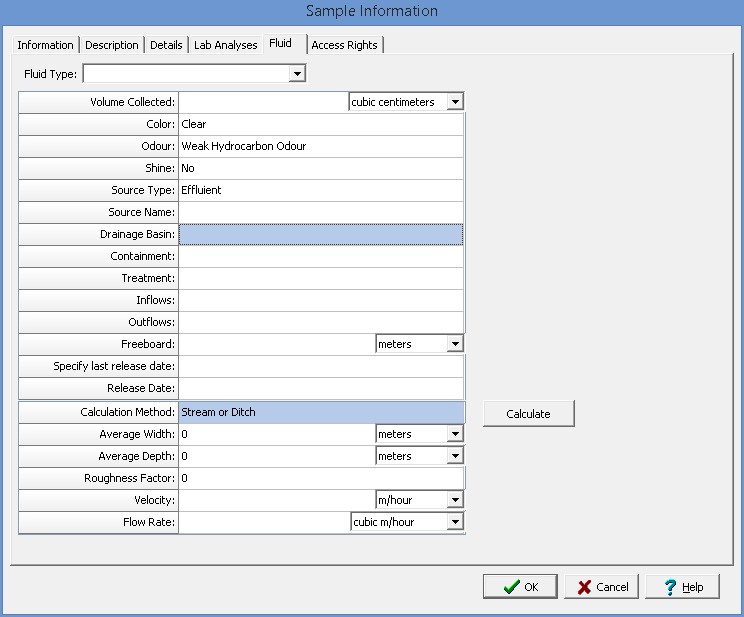Open the Description tab
This screenshot has width=744, height=617.
(x=112, y=45)
